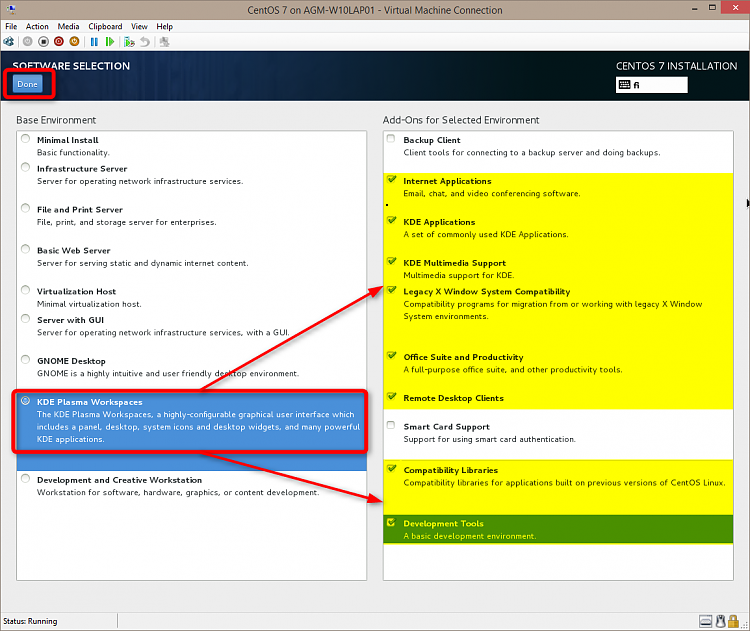The width and height of the screenshot is (750, 631).
Task: Open the View menu
Action: 139,26
